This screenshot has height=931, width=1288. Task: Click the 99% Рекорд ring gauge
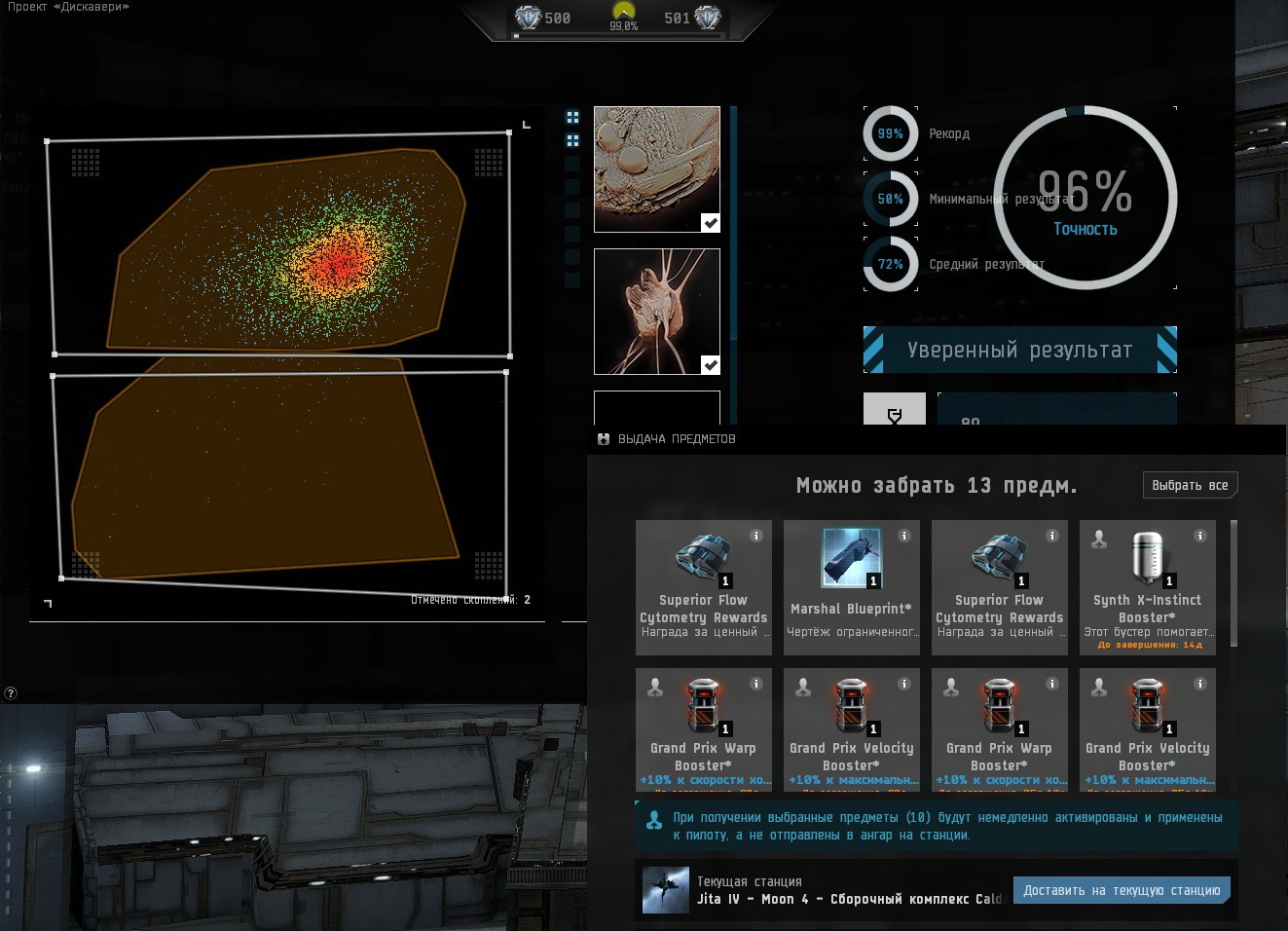coord(890,133)
